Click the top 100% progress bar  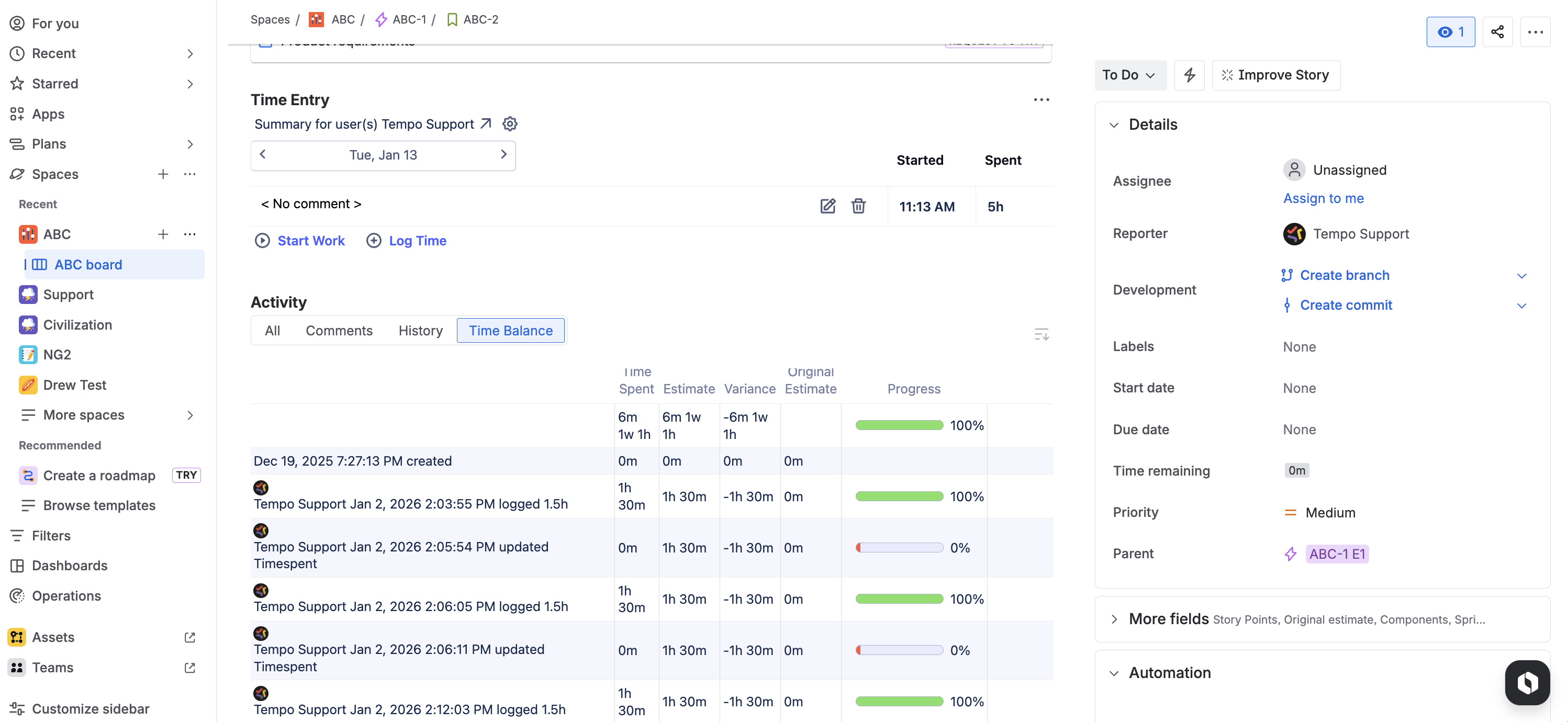coord(899,425)
